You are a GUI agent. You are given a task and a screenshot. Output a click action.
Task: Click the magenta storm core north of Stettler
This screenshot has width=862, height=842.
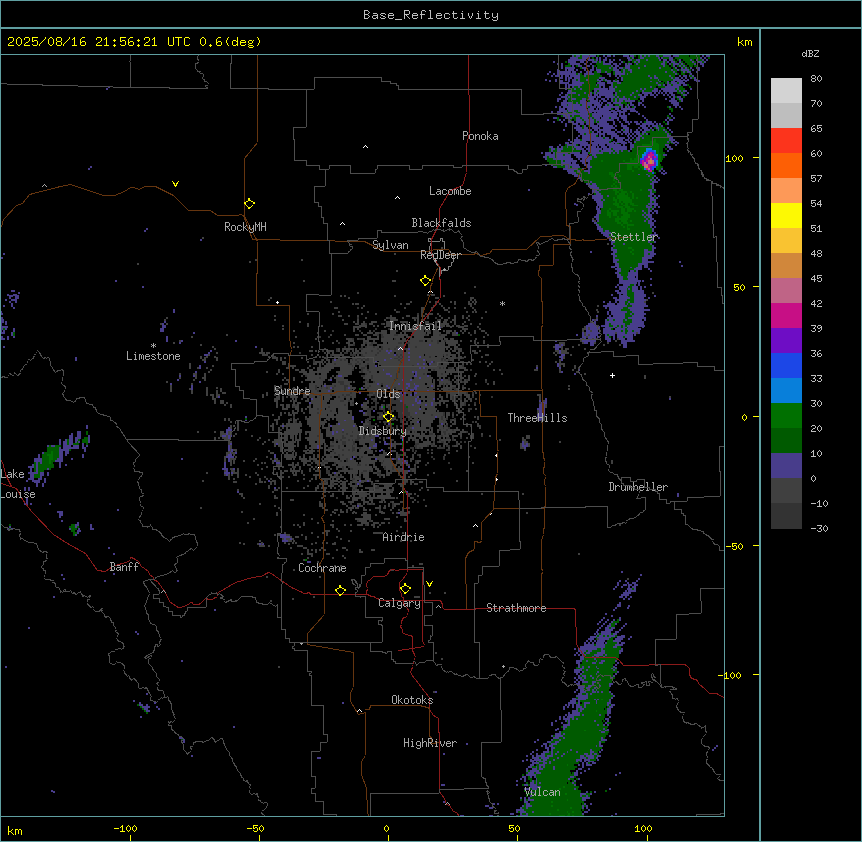(649, 159)
